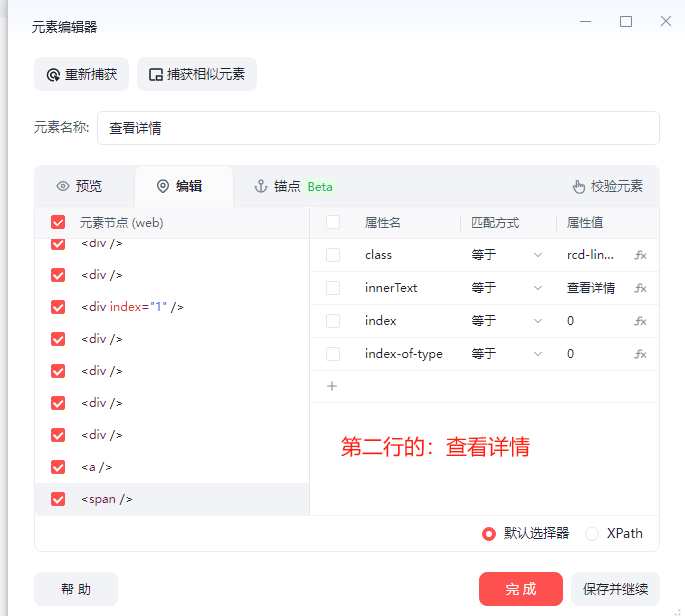Click the fx icon in the index-of-type row

tap(640, 354)
